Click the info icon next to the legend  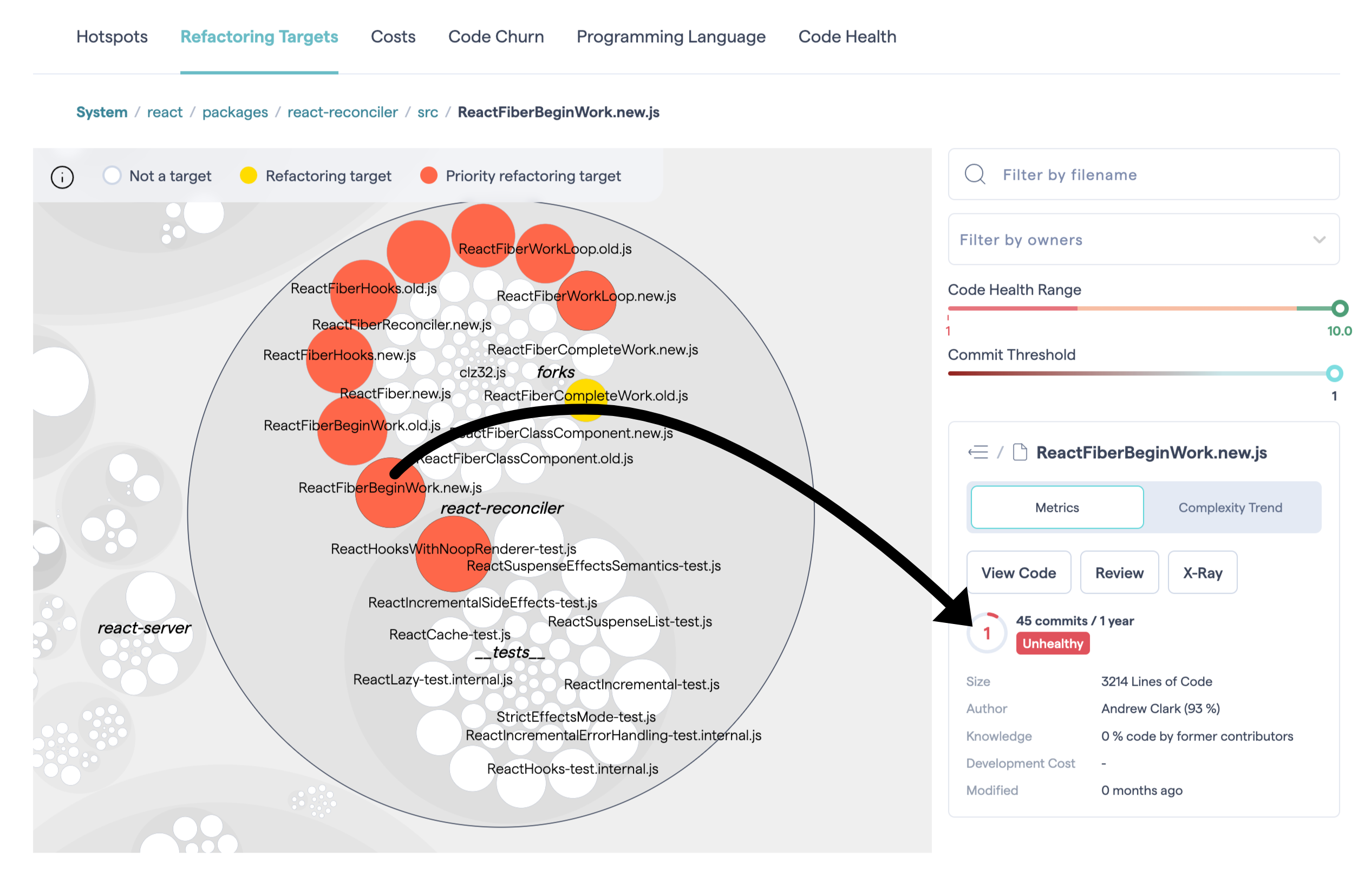point(62,177)
